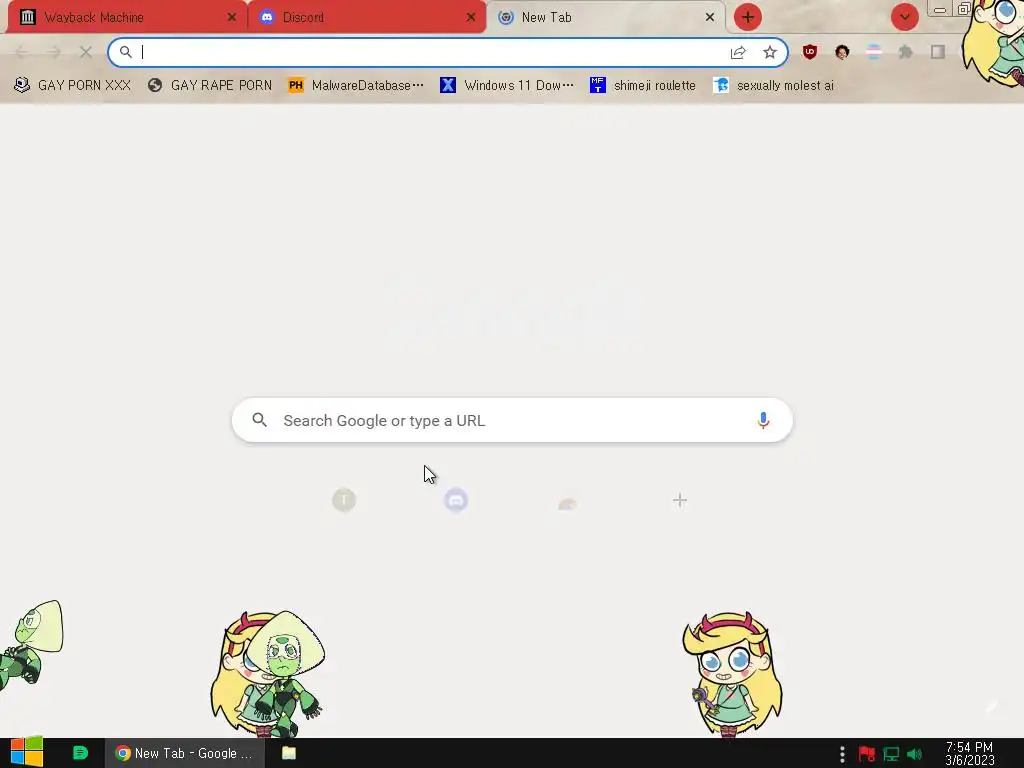Switch to the Discord tab

click(367, 17)
